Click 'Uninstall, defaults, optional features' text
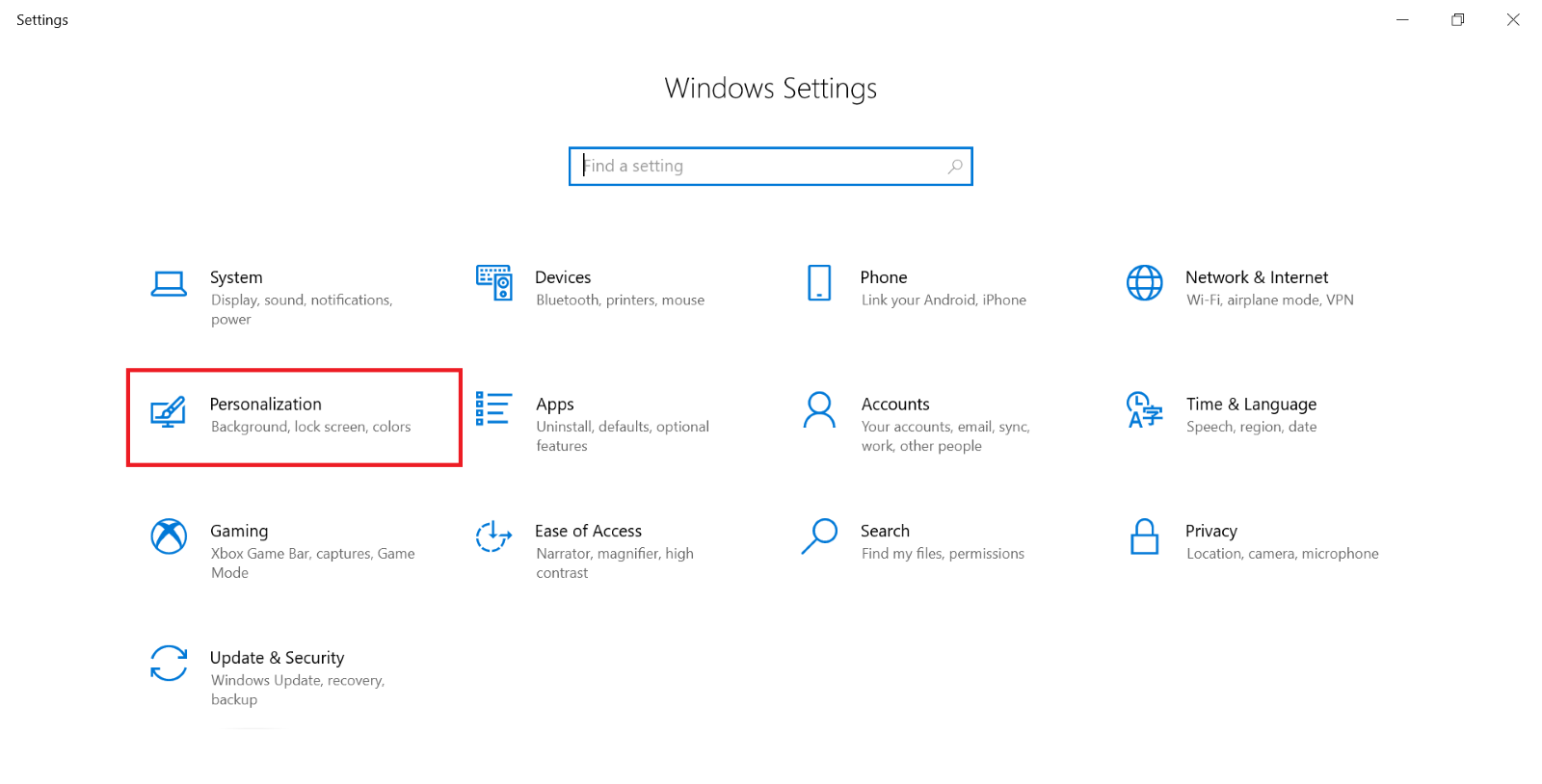Image resolution: width=1542 pixels, height=784 pixels. (623, 436)
